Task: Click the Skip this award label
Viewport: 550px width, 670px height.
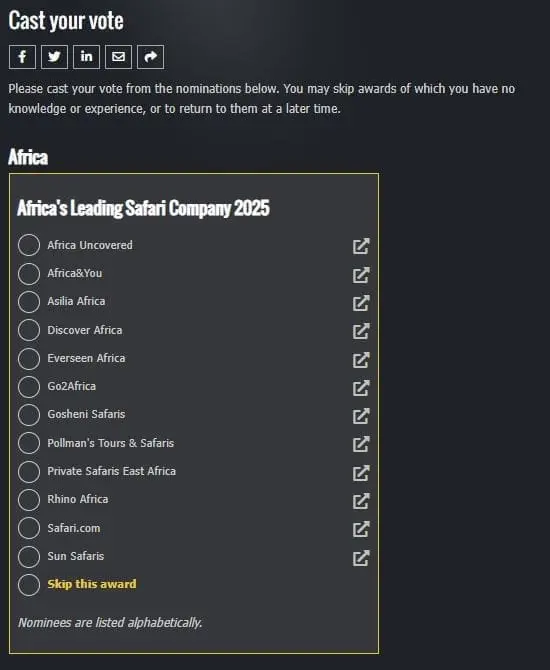Action: click(x=92, y=584)
